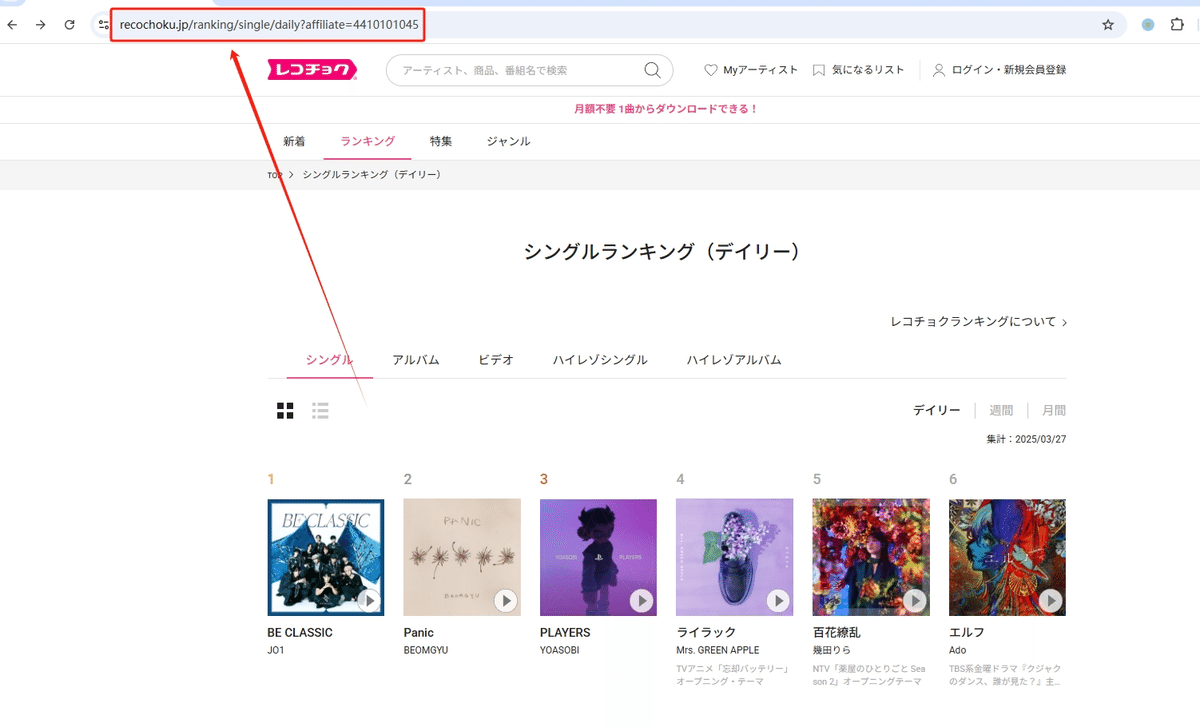Open the ランキング menu
1200x727 pixels.
367,141
